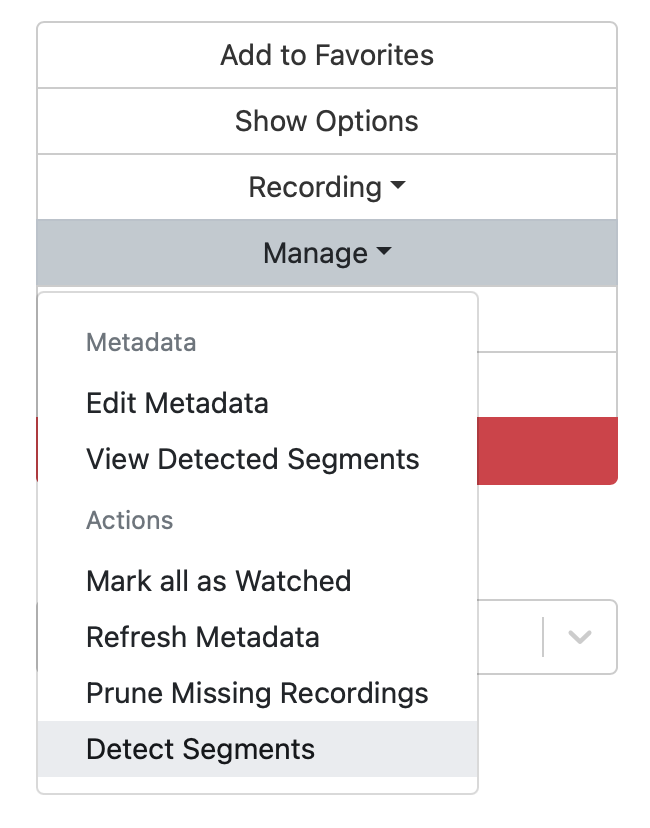Select View Detected Segments menu entry
Image resolution: width=650 pixels, height=828 pixels.
pos(253,459)
